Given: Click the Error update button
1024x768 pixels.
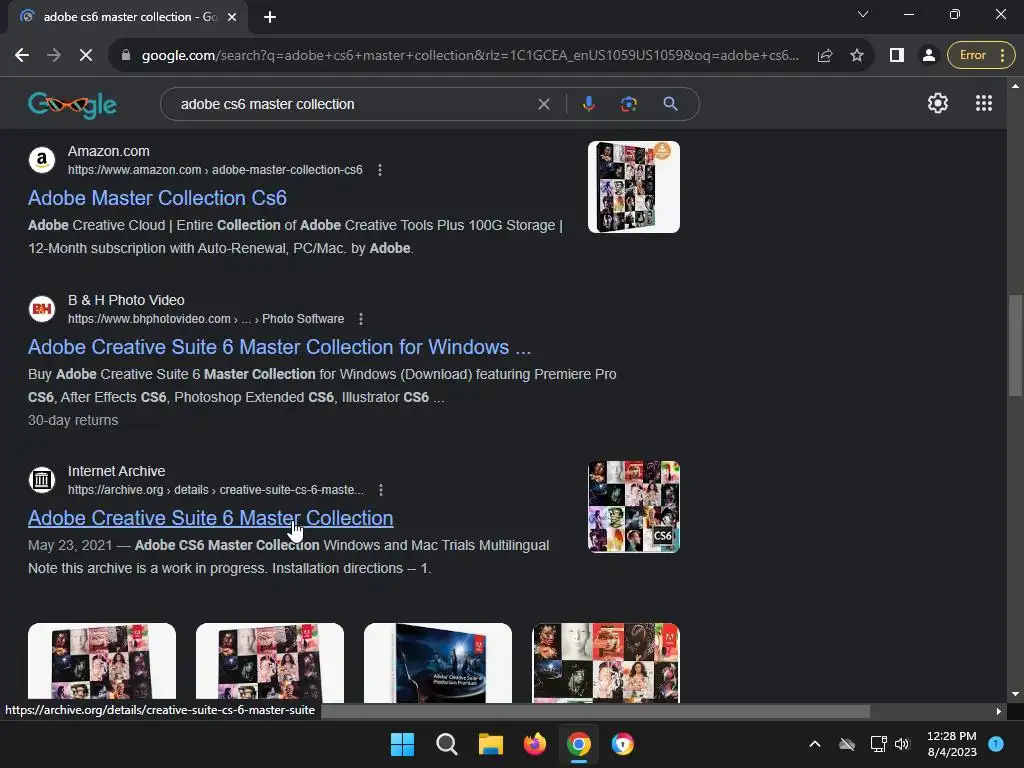Looking at the screenshot, I should click(x=981, y=56).
